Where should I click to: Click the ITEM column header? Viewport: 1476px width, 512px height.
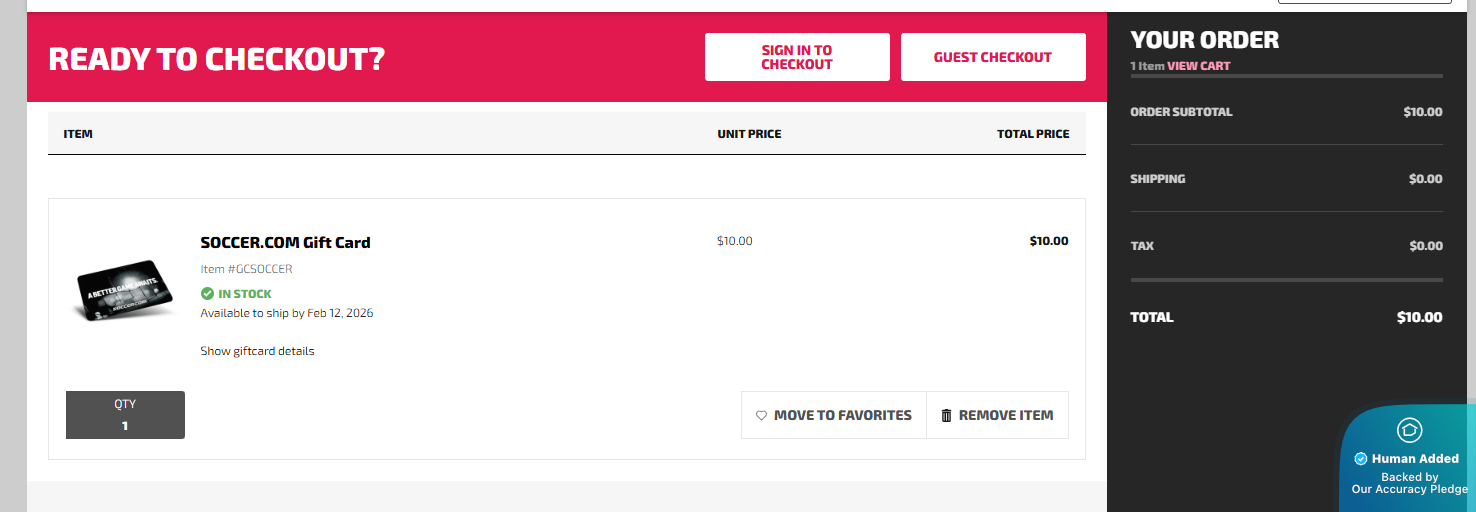78,134
